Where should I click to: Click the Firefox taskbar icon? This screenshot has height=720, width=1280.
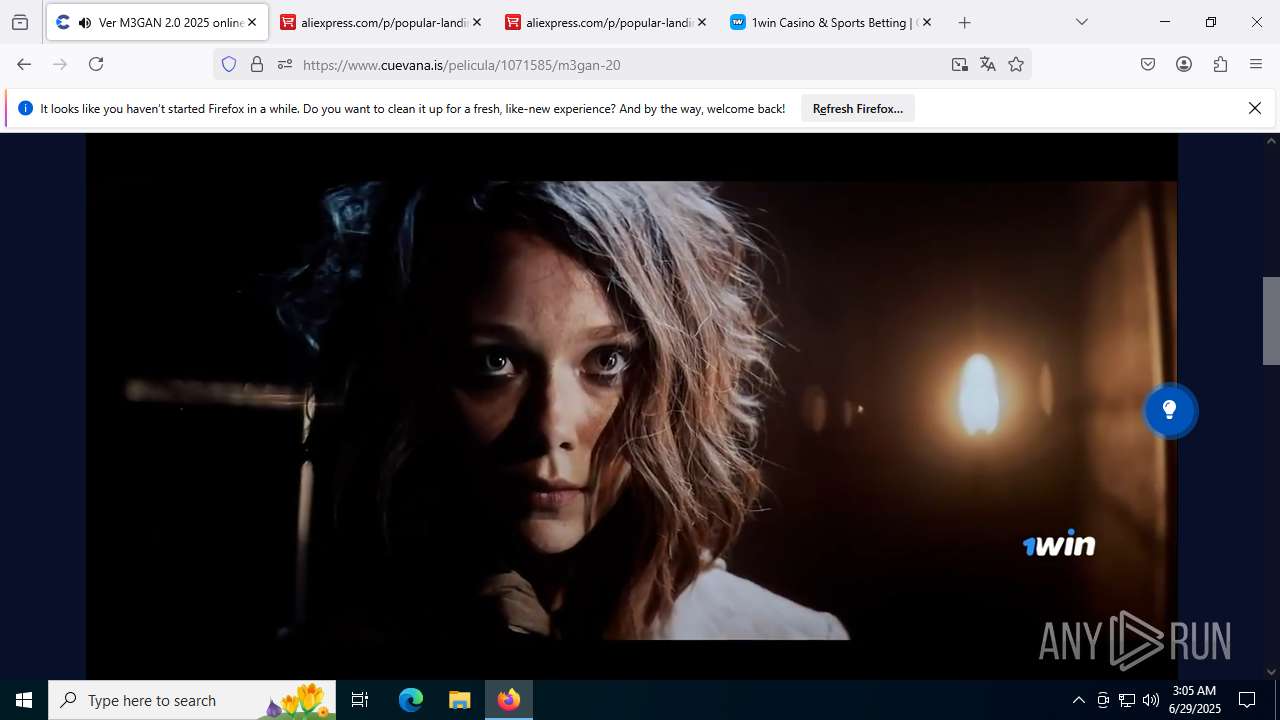pos(509,700)
